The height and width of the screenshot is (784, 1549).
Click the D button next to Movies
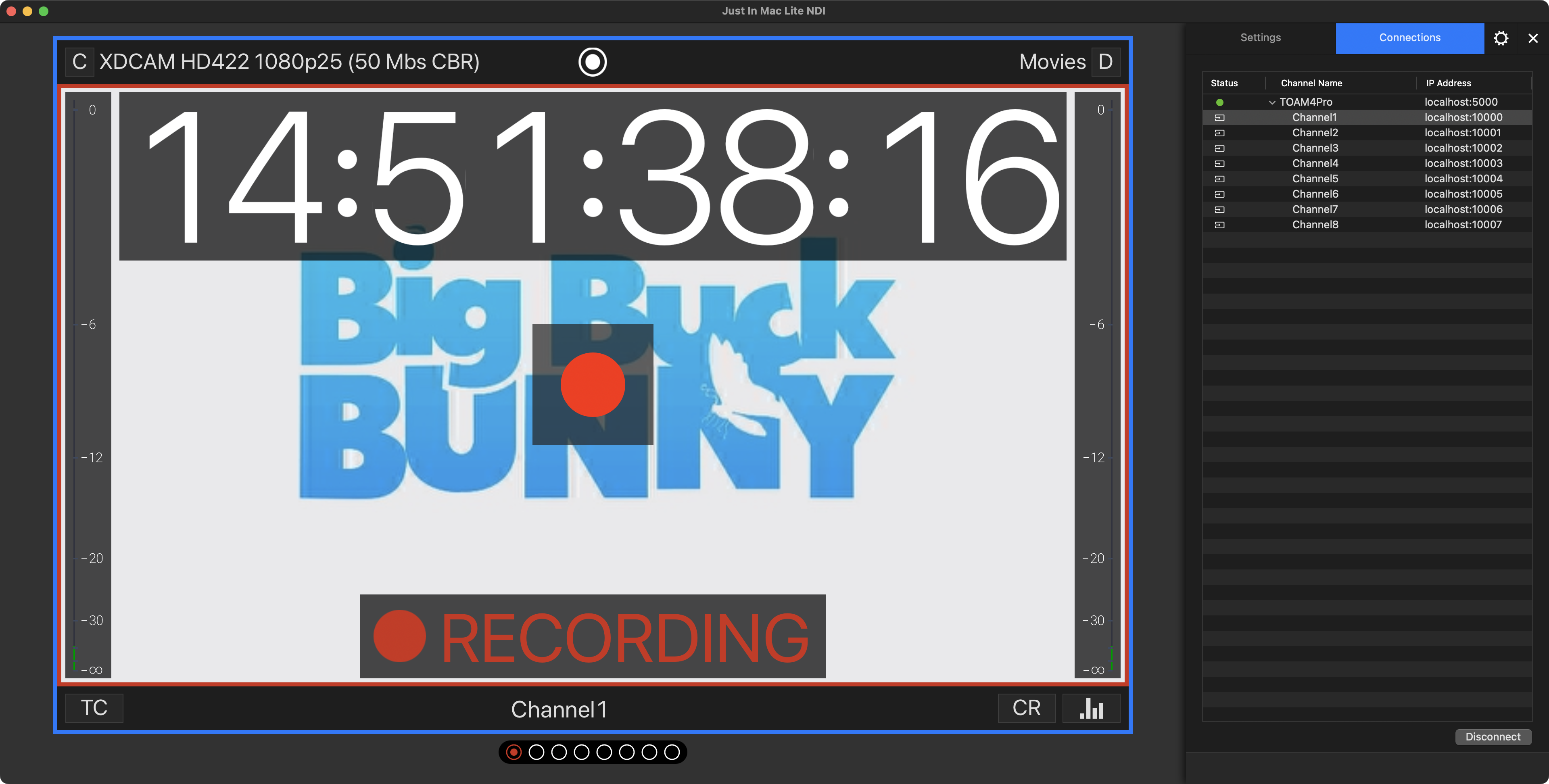(x=1105, y=62)
